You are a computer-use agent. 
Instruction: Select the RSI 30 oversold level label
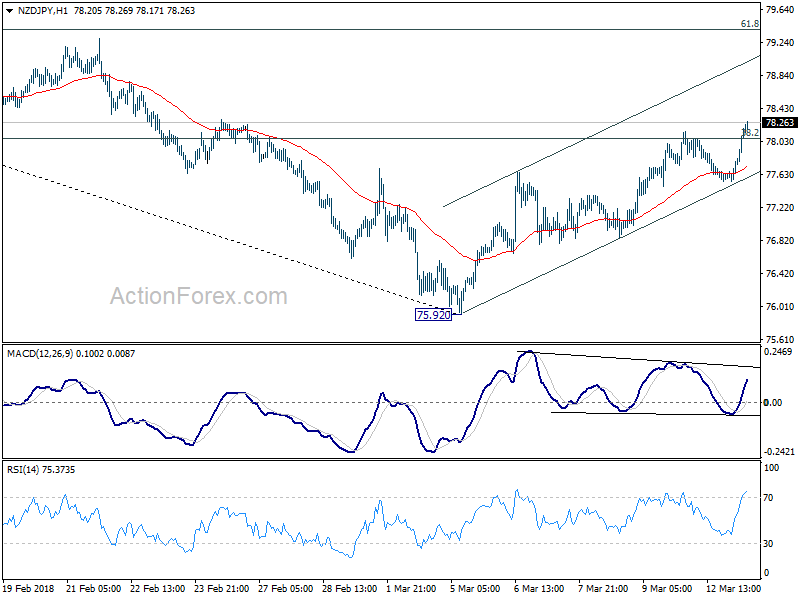click(768, 543)
